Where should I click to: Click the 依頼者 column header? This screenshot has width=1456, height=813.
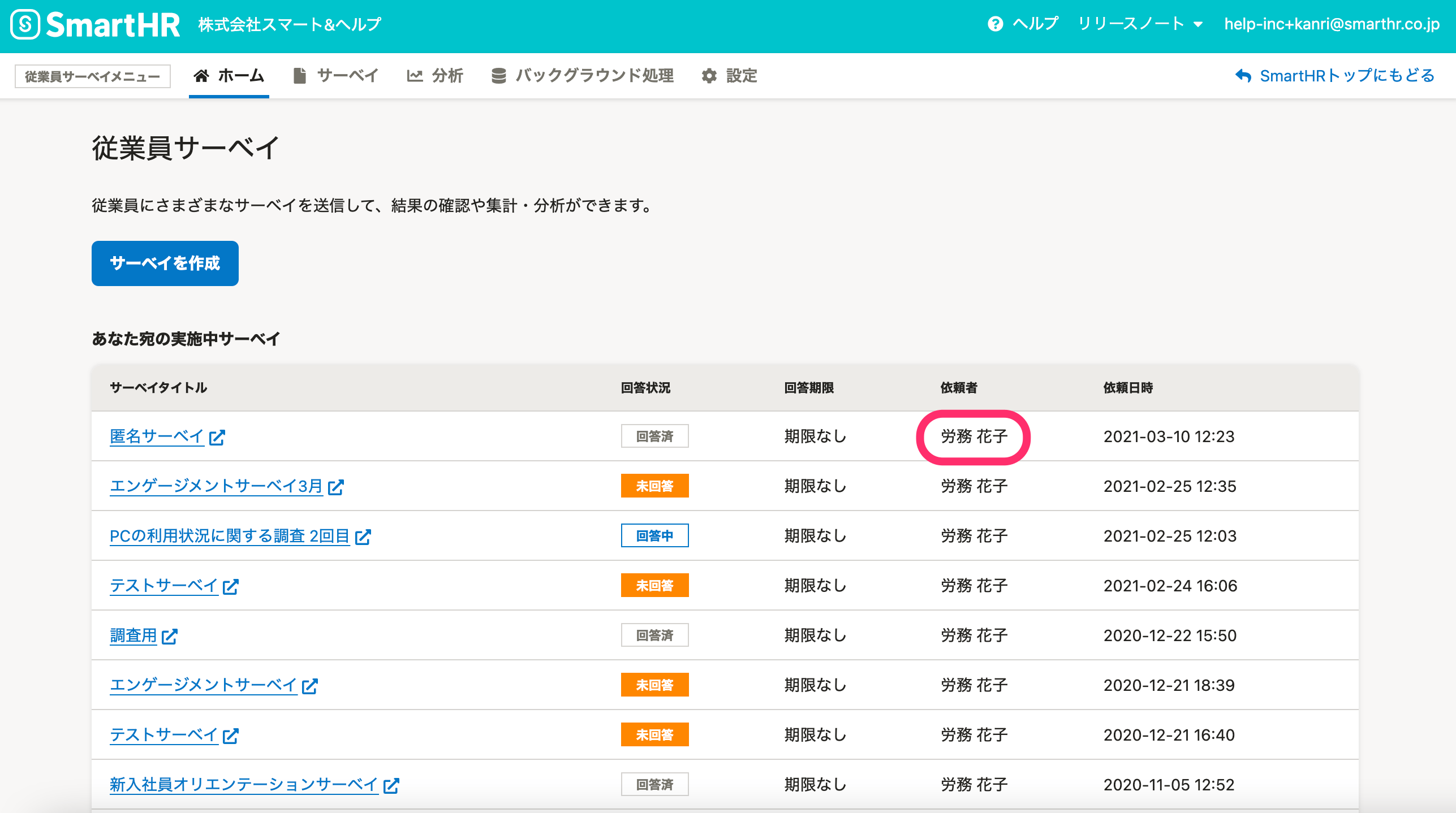pyautogui.click(x=959, y=387)
